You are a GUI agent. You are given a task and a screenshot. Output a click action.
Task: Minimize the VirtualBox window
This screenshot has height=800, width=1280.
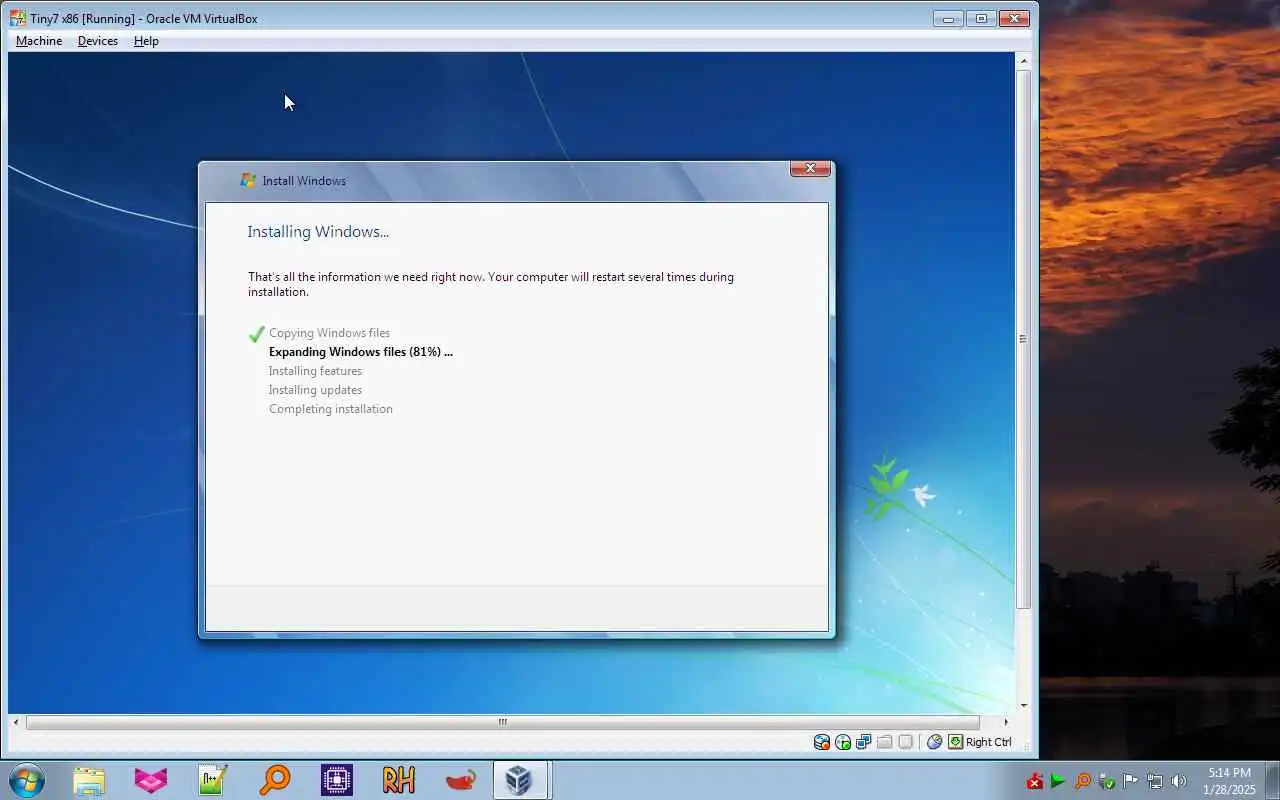948,18
